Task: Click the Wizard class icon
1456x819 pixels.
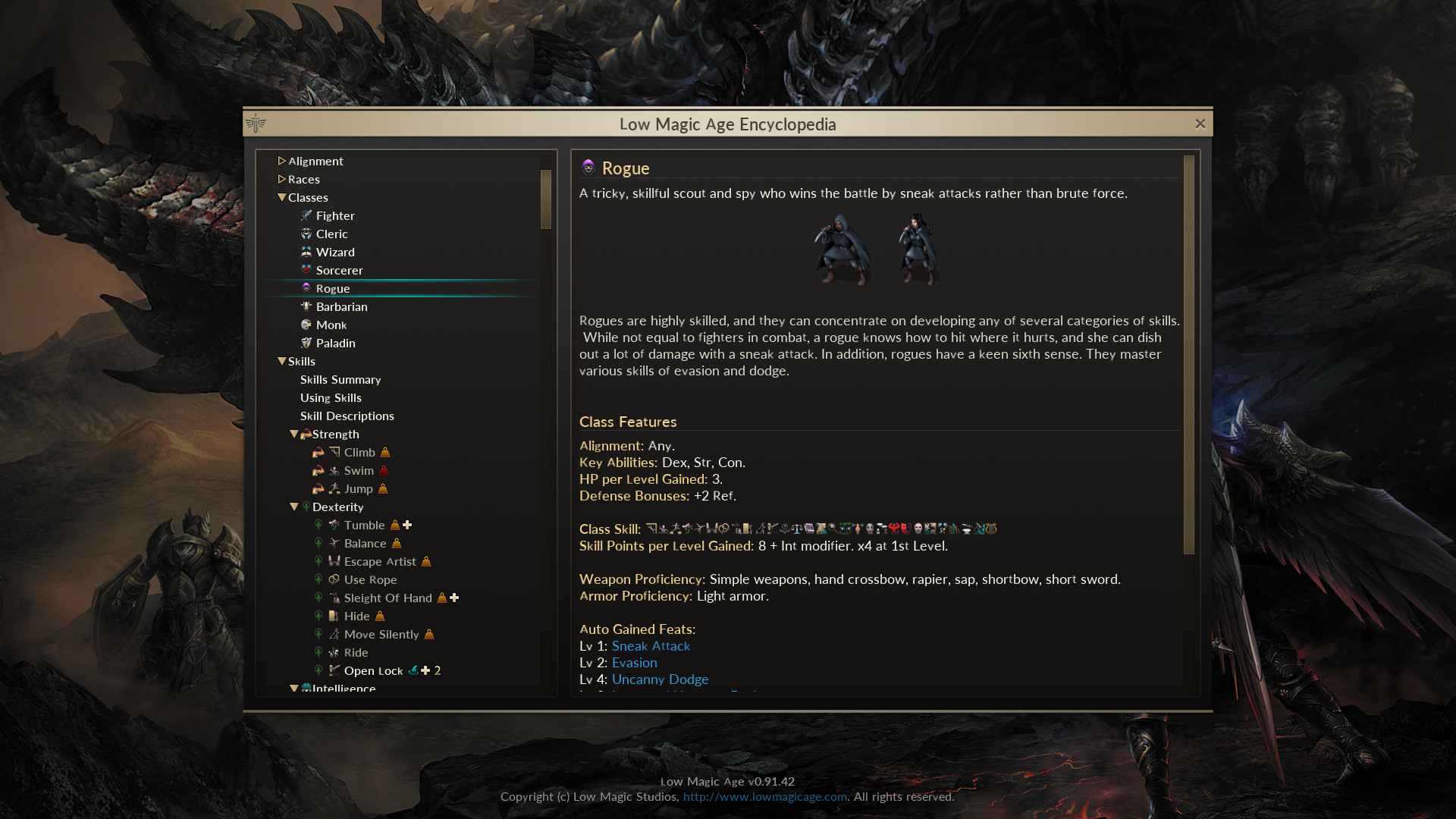Action: click(306, 252)
